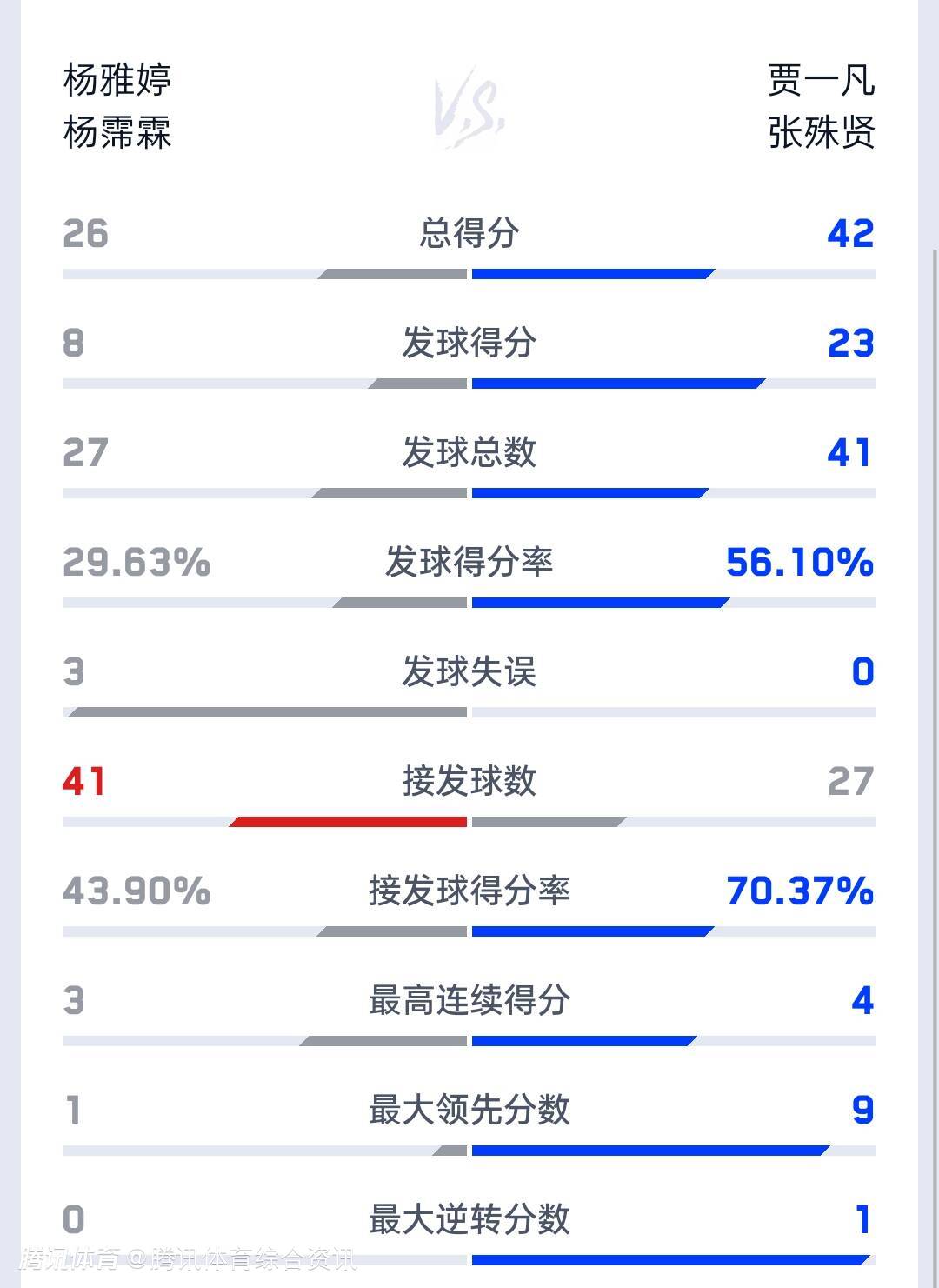Image resolution: width=939 pixels, height=1288 pixels.
Task: Select the 发球总数 row label
Action: (469, 452)
